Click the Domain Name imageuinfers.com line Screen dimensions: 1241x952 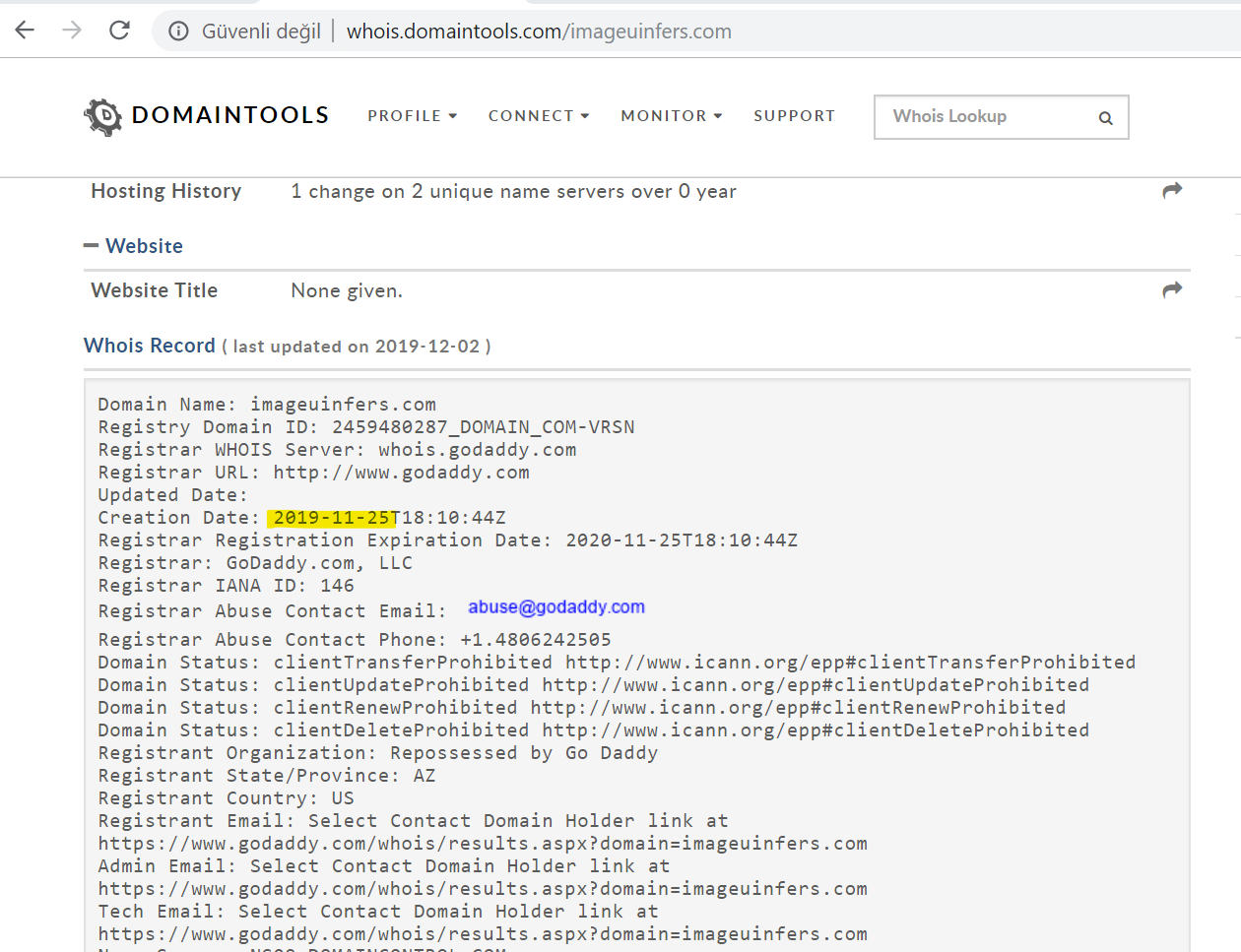tap(267, 405)
